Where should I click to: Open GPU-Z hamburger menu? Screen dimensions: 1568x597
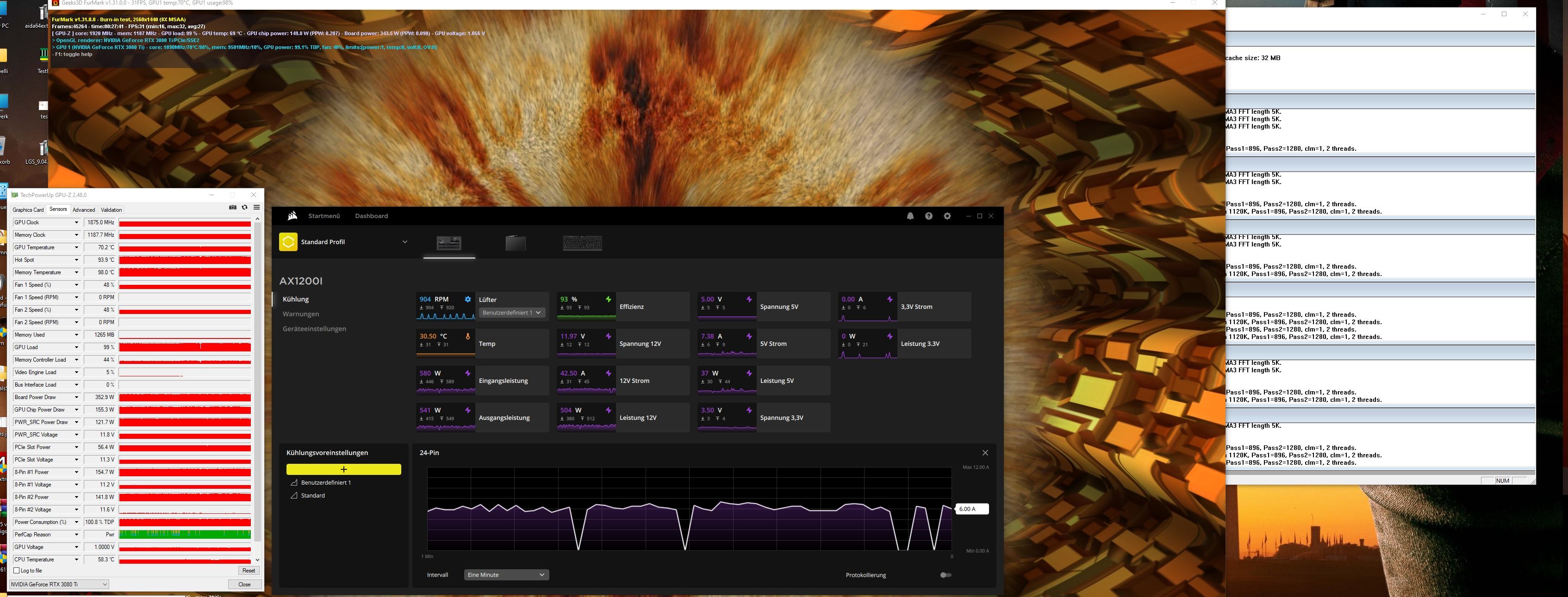point(256,207)
